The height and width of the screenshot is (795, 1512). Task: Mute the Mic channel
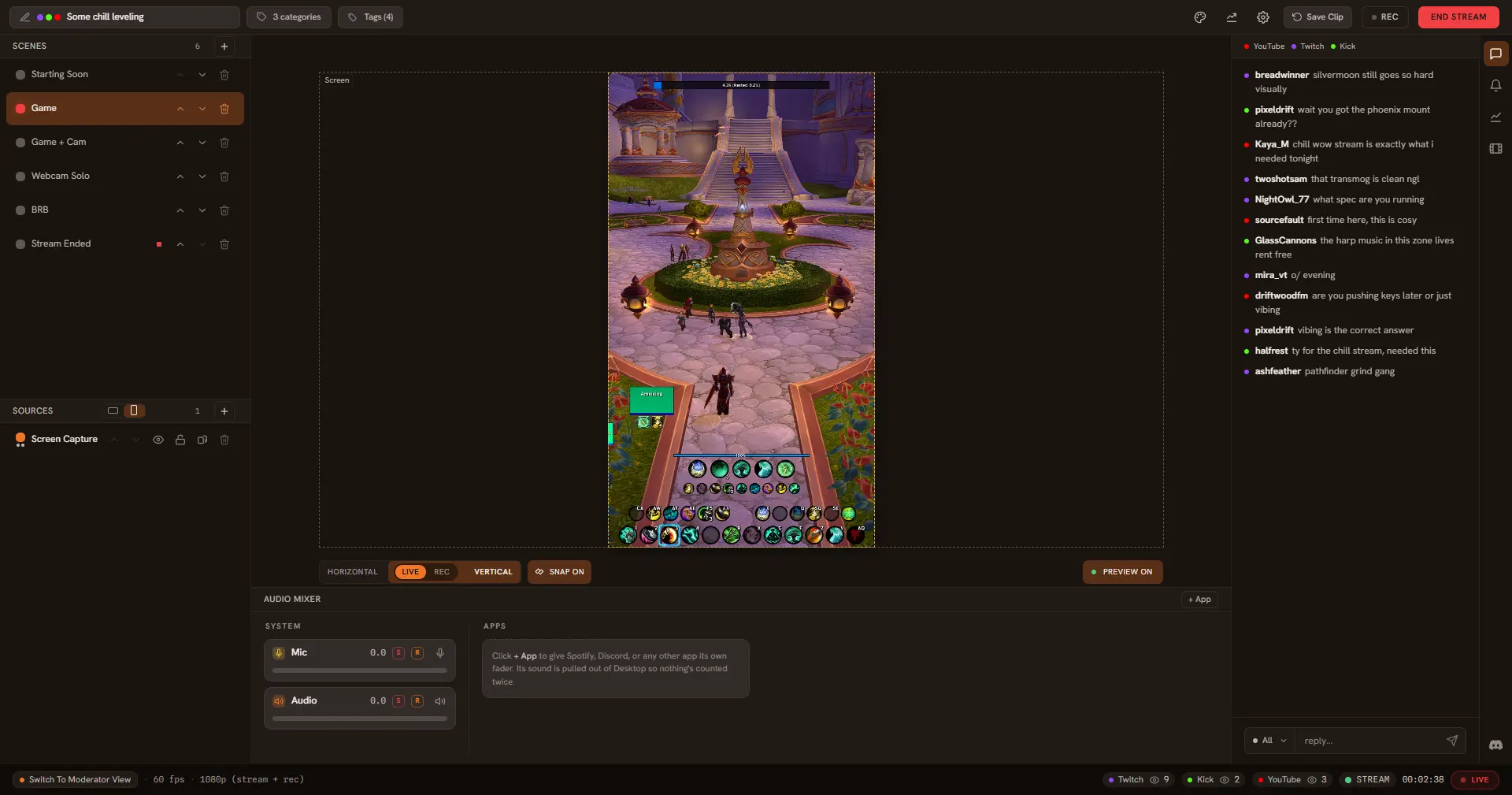pos(440,653)
